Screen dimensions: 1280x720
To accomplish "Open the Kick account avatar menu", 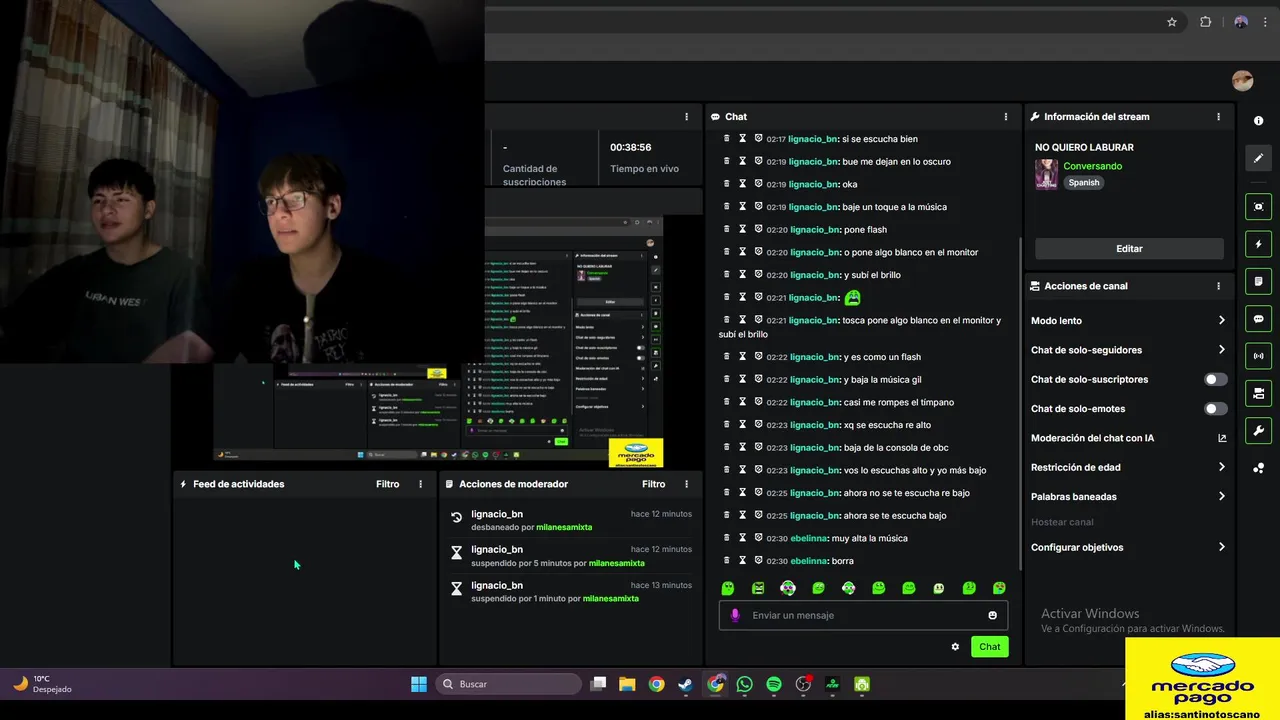I will click(x=1242, y=81).
